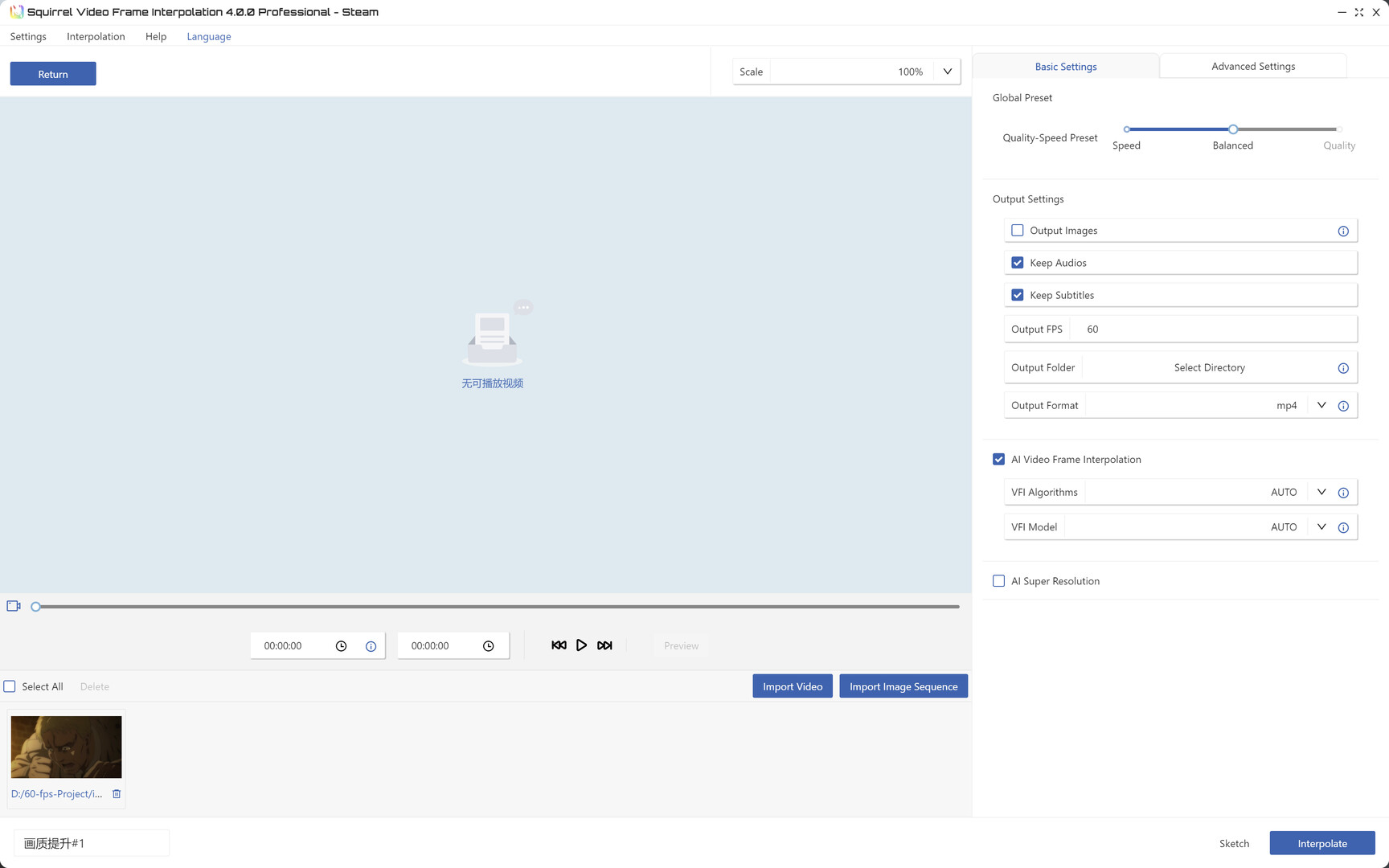Click the clock icon beside start time
The width and height of the screenshot is (1389, 868).
point(341,646)
